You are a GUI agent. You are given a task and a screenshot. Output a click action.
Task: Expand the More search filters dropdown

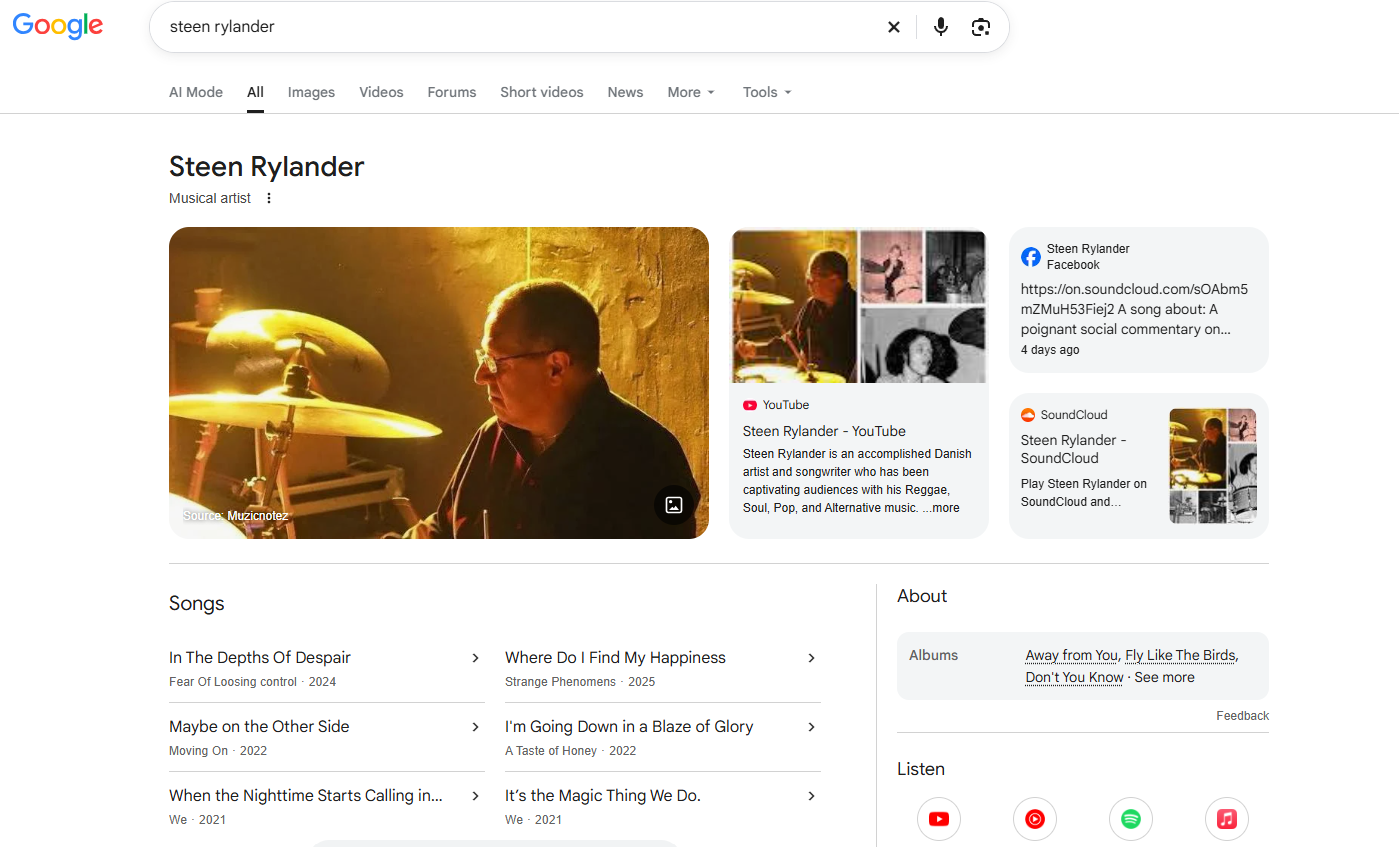point(692,92)
